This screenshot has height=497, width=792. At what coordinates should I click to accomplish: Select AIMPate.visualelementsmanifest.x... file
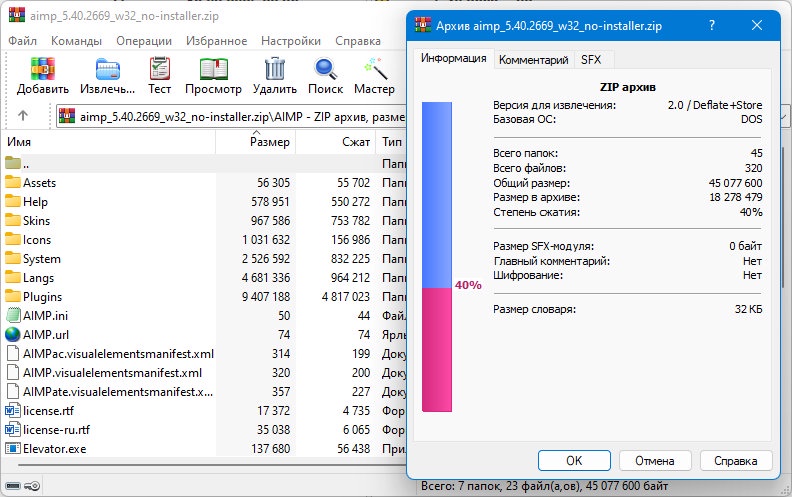118,392
